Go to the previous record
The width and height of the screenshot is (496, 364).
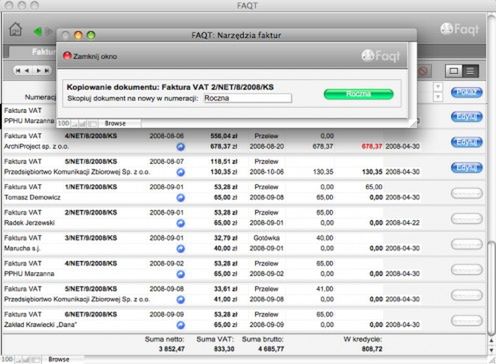pos(27,71)
